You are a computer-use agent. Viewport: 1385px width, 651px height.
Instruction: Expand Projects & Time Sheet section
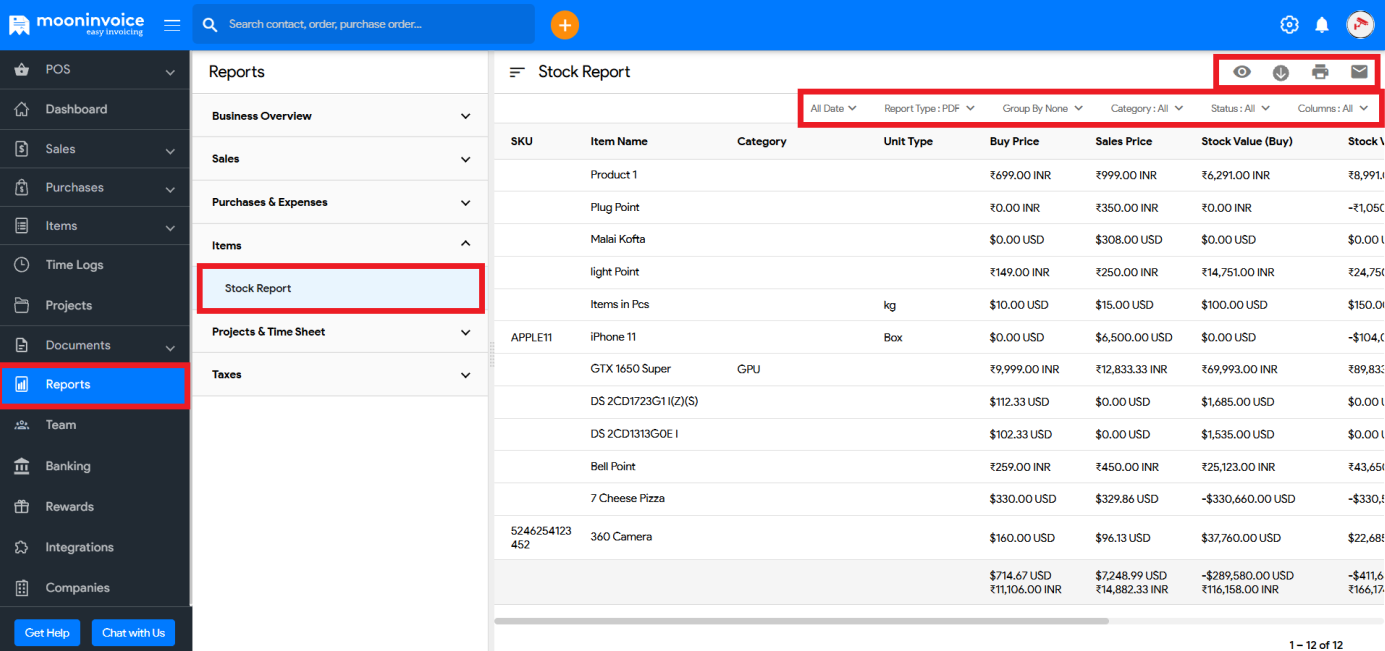click(x=340, y=332)
